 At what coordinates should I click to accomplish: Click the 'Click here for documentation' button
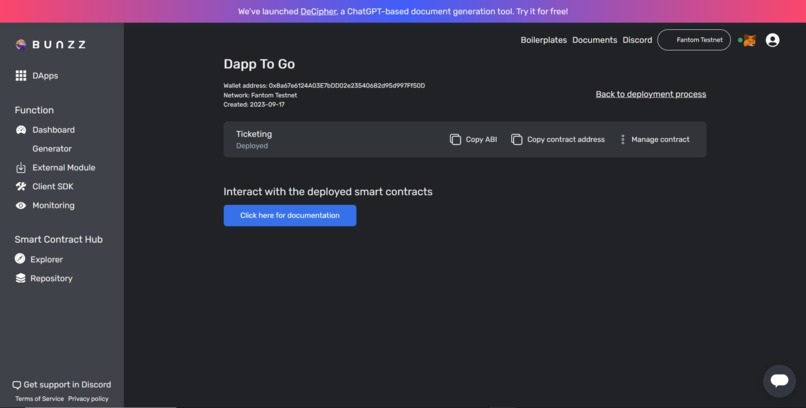pos(290,215)
